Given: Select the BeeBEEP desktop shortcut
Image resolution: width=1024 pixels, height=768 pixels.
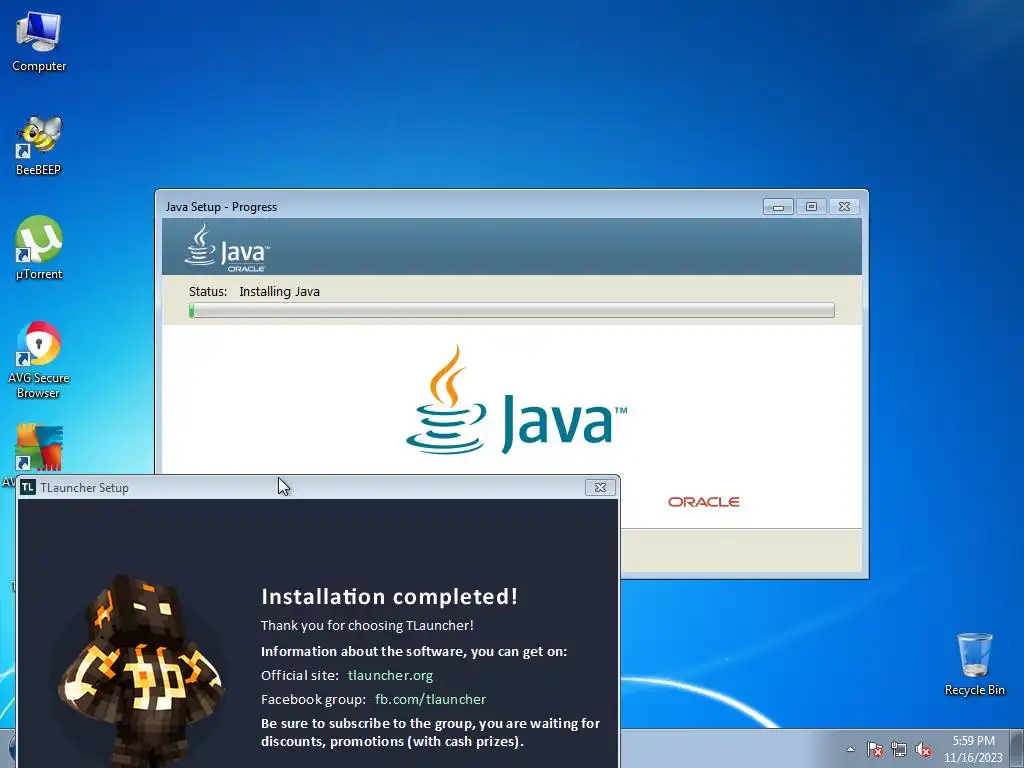Looking at the screenshot, I should click(x=39, y=145).
